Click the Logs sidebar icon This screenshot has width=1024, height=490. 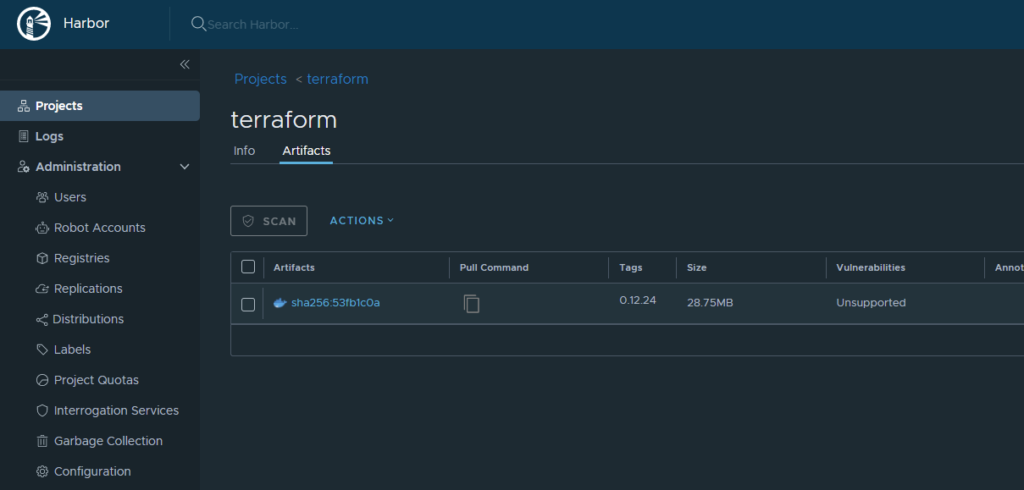[x=24, y=137]
